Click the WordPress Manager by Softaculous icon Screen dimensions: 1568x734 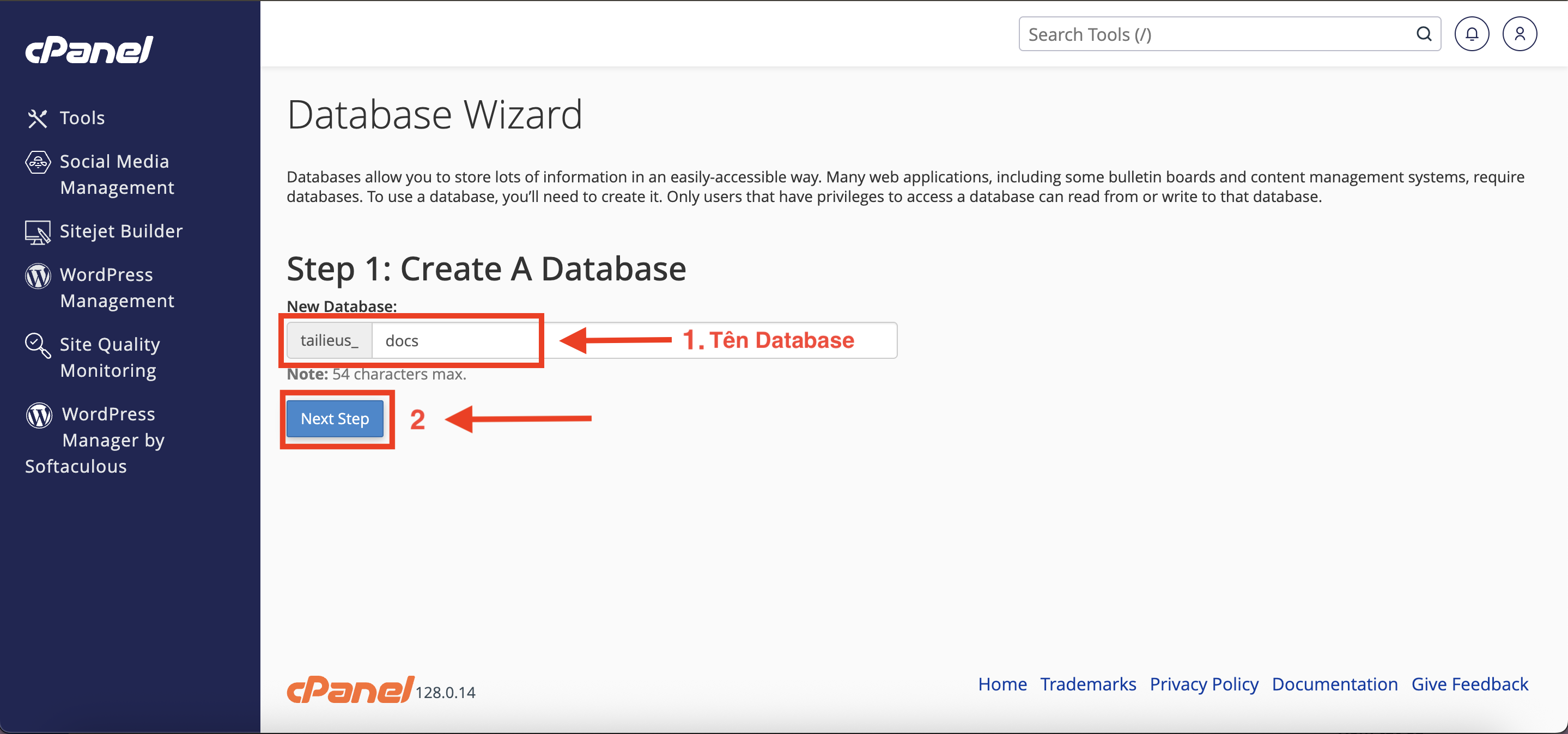click(39, 415)
